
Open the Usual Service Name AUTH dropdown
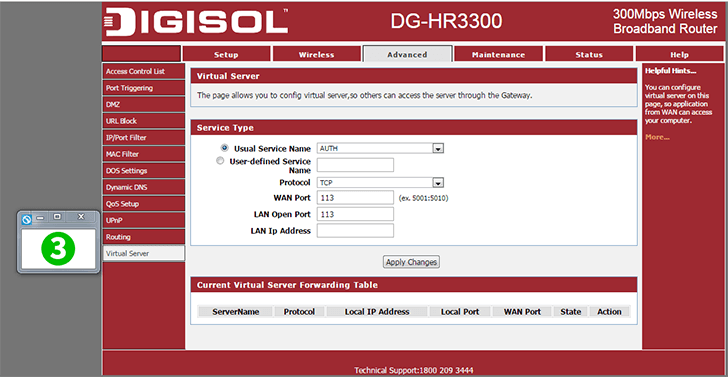[381, 148]
